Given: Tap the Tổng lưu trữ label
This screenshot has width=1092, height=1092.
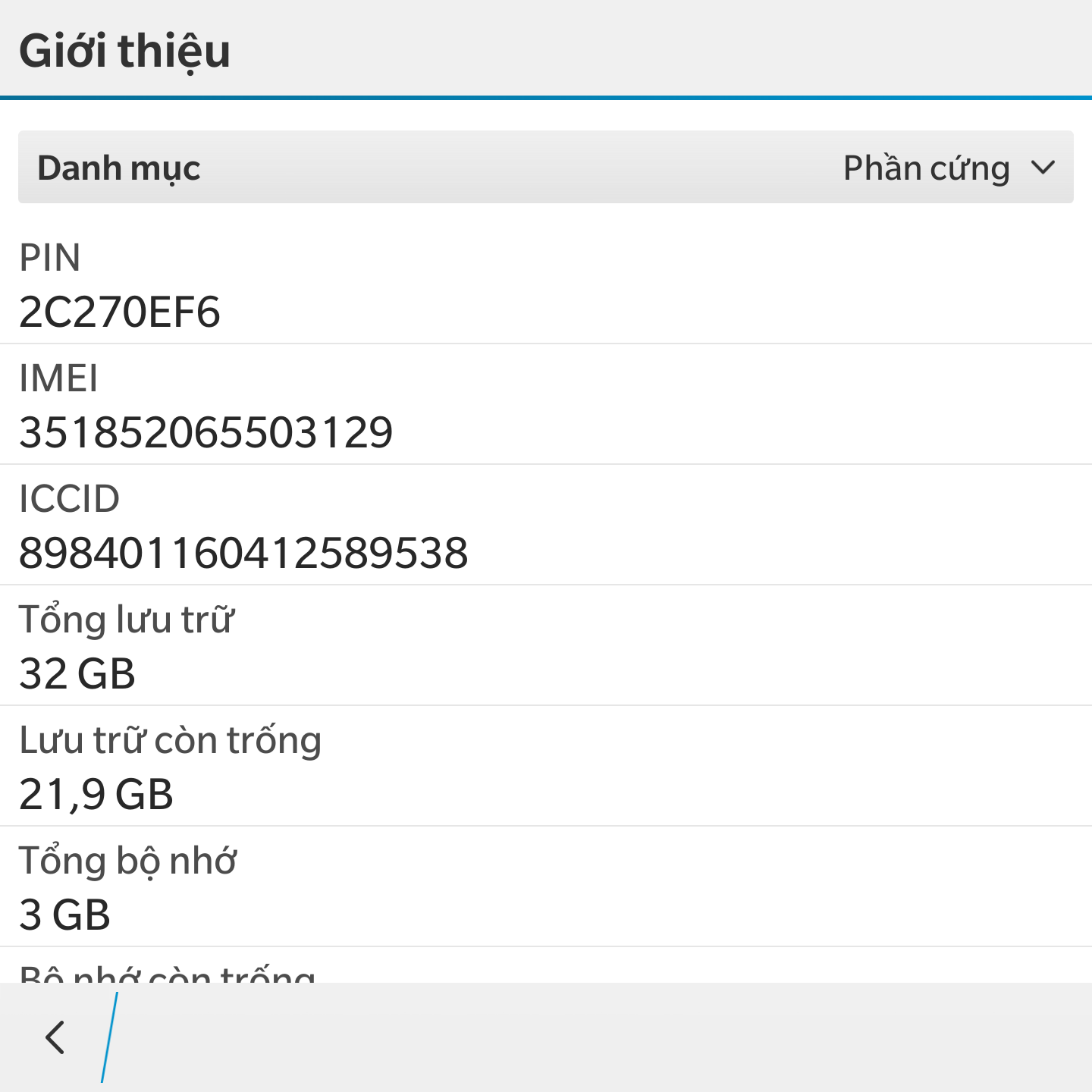Looking at the screenshot, I should [x=126, y=620].
